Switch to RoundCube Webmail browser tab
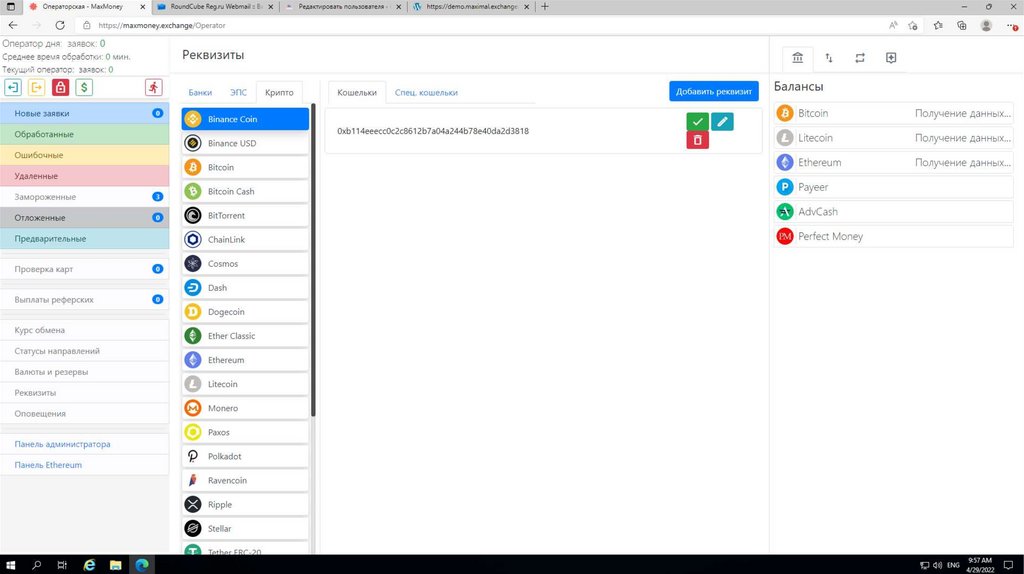This screenshot has width=1024, height=574. [216, 7]
